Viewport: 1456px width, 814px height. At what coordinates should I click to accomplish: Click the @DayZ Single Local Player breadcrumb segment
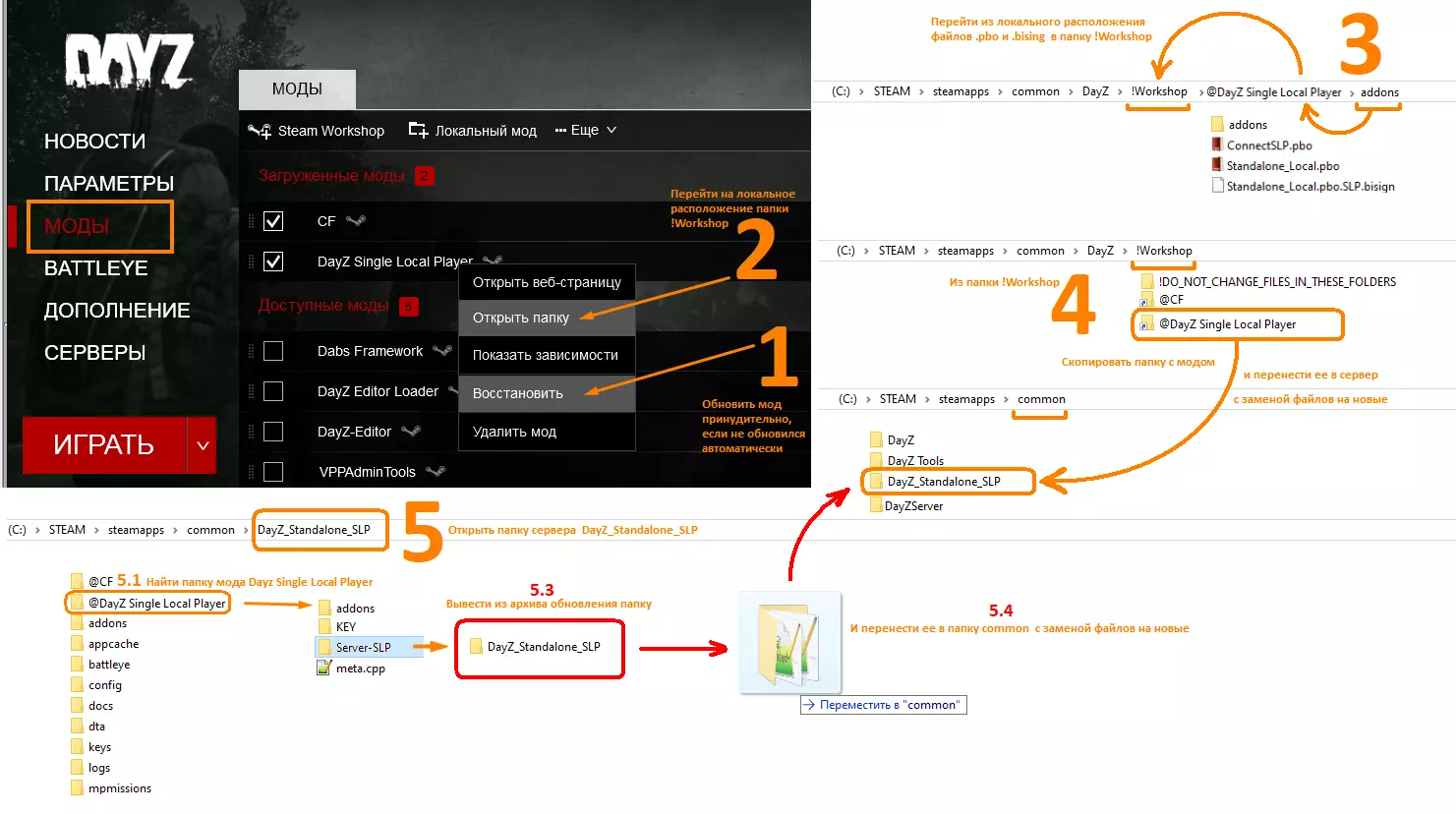(x=1274, y=92)
